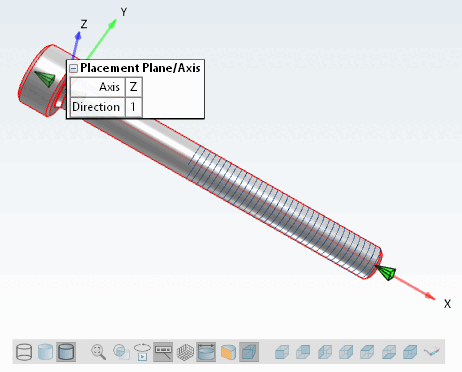Click the Placement Plane/Axis title
The height and width of the screenshot is (372, 462).
[x=140, y=68]
